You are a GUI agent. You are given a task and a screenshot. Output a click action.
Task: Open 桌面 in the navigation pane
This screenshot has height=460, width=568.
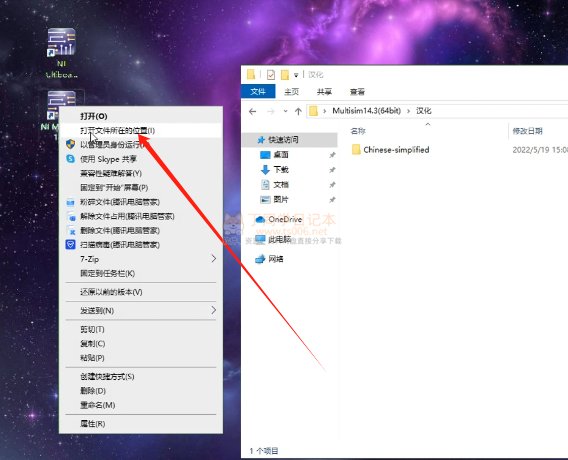point(281,155)
